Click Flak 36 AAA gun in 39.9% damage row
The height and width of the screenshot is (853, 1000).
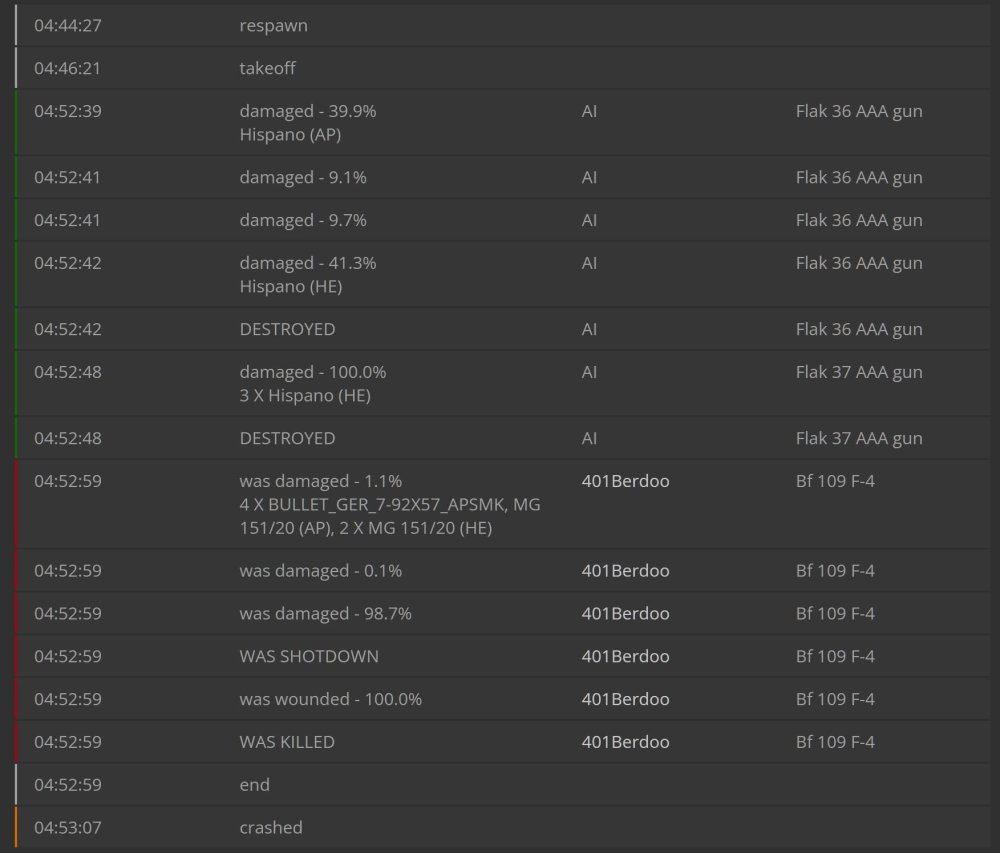point(859,111)
